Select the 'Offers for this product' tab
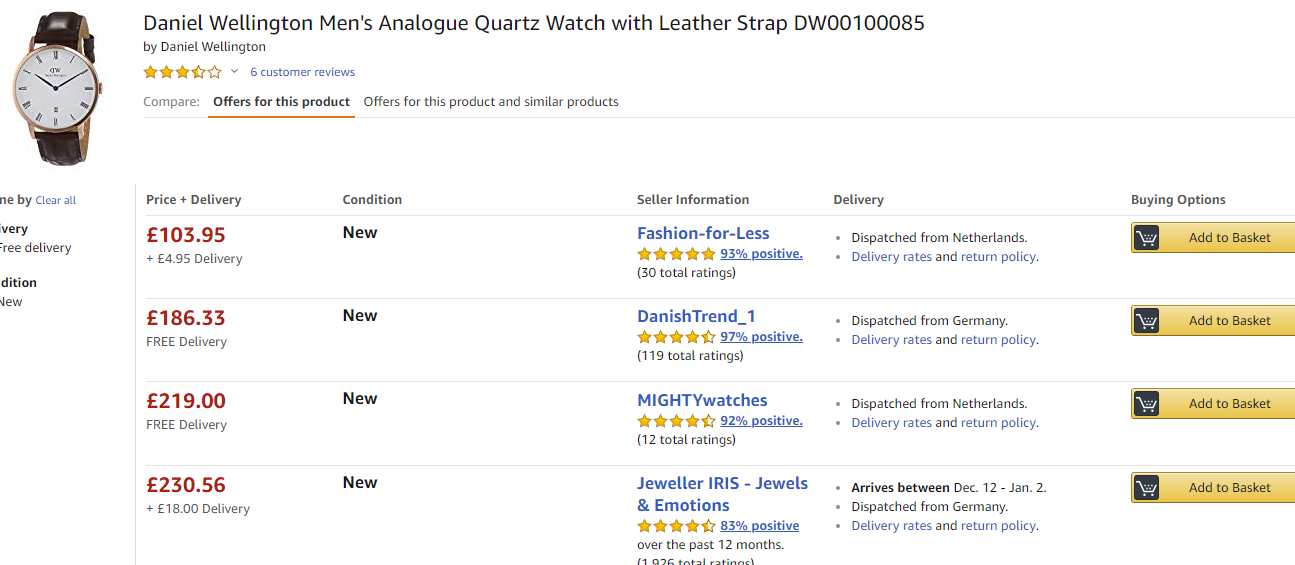 (x=281, y=102)
